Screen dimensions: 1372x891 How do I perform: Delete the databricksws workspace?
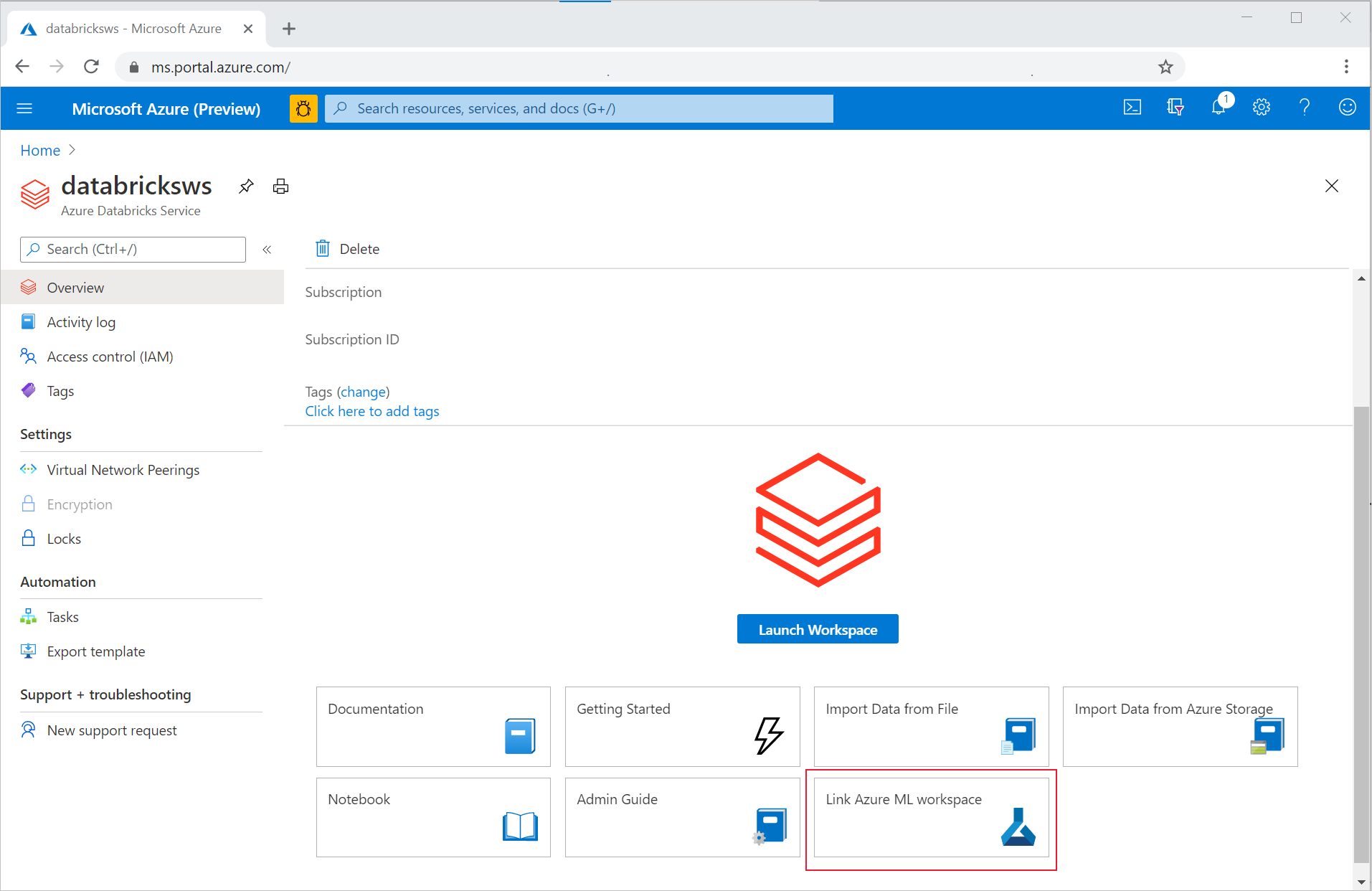click(346, 249)
